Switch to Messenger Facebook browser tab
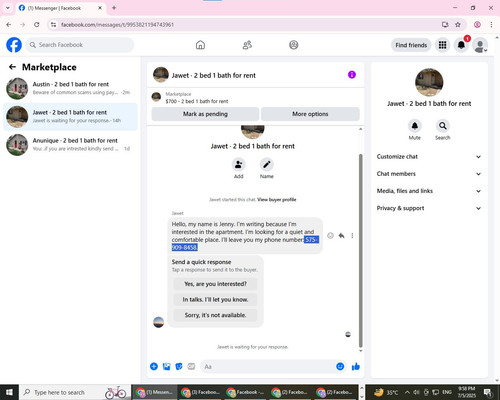This screenshot has width=500, height=400. tap(61, 8)
